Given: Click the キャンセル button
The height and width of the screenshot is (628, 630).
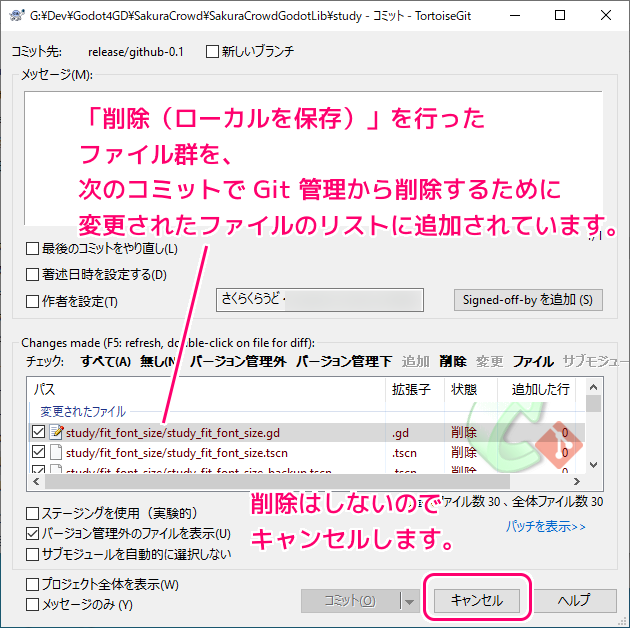Looking at the screenshot, I should point(476,600).
